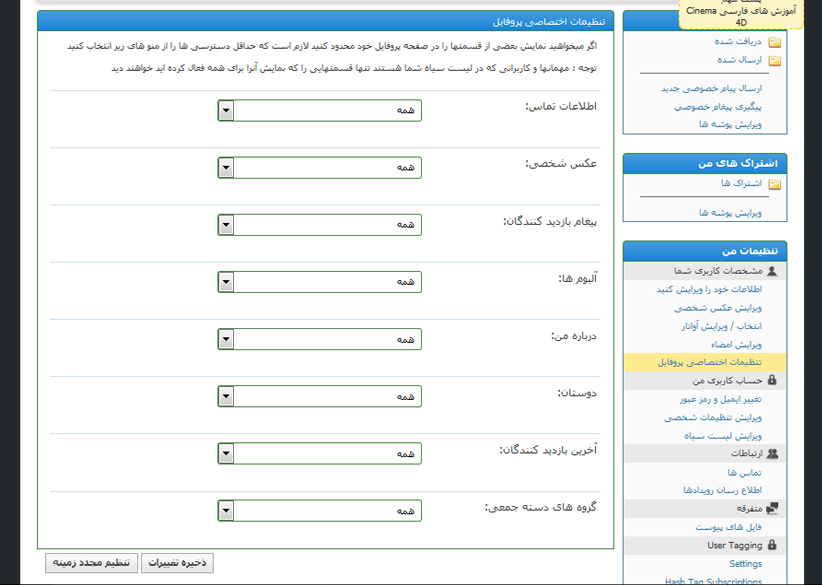Open the پیغام بازدید کنندگان dropdown
Screen dimensions: 822x585
click(319, 225)
